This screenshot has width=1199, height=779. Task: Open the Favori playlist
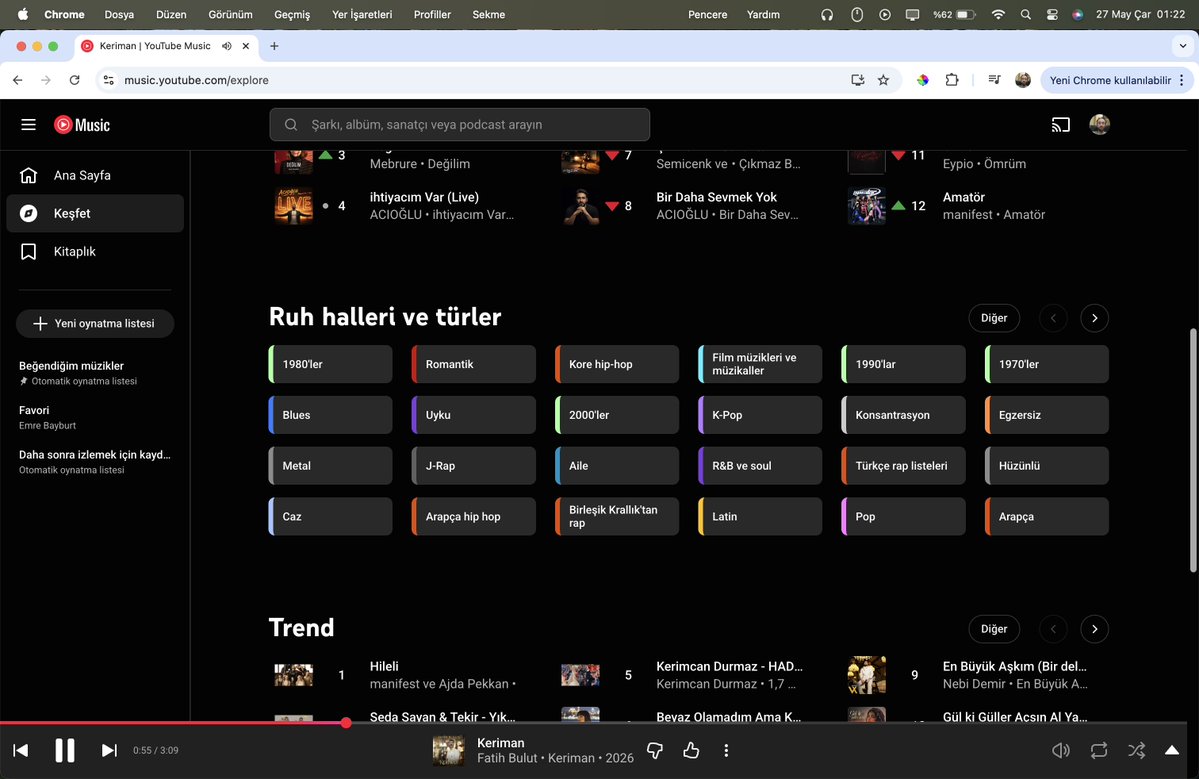point(95,417)
